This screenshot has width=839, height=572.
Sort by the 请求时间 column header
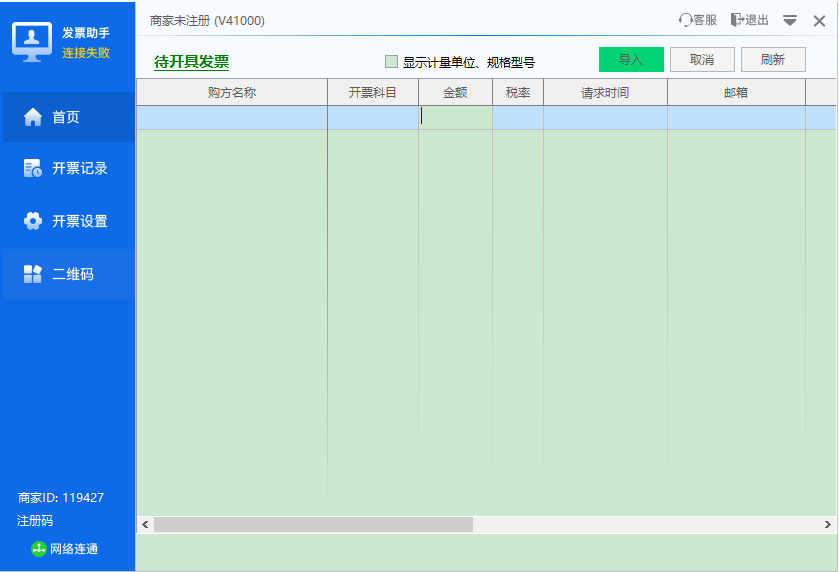pos(605,92)
